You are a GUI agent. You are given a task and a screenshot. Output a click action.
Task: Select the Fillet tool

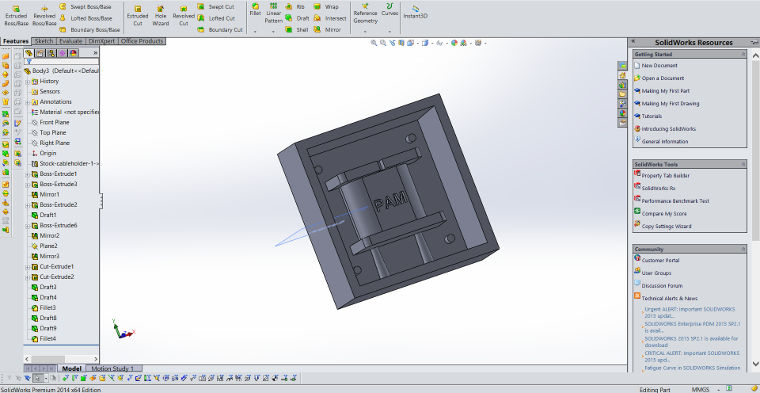coord(255,10)
